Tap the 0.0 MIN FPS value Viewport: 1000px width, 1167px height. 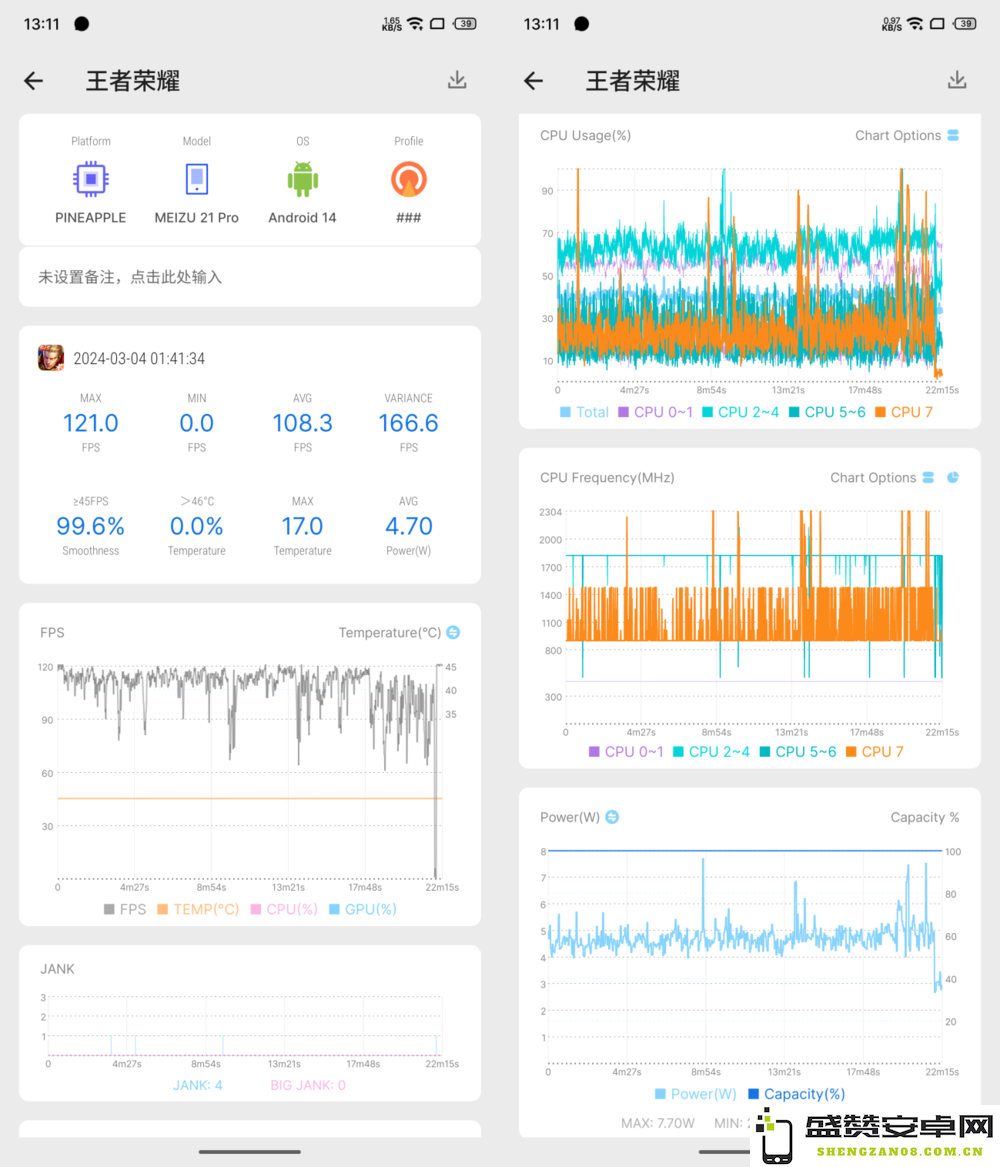pos(196,423)
